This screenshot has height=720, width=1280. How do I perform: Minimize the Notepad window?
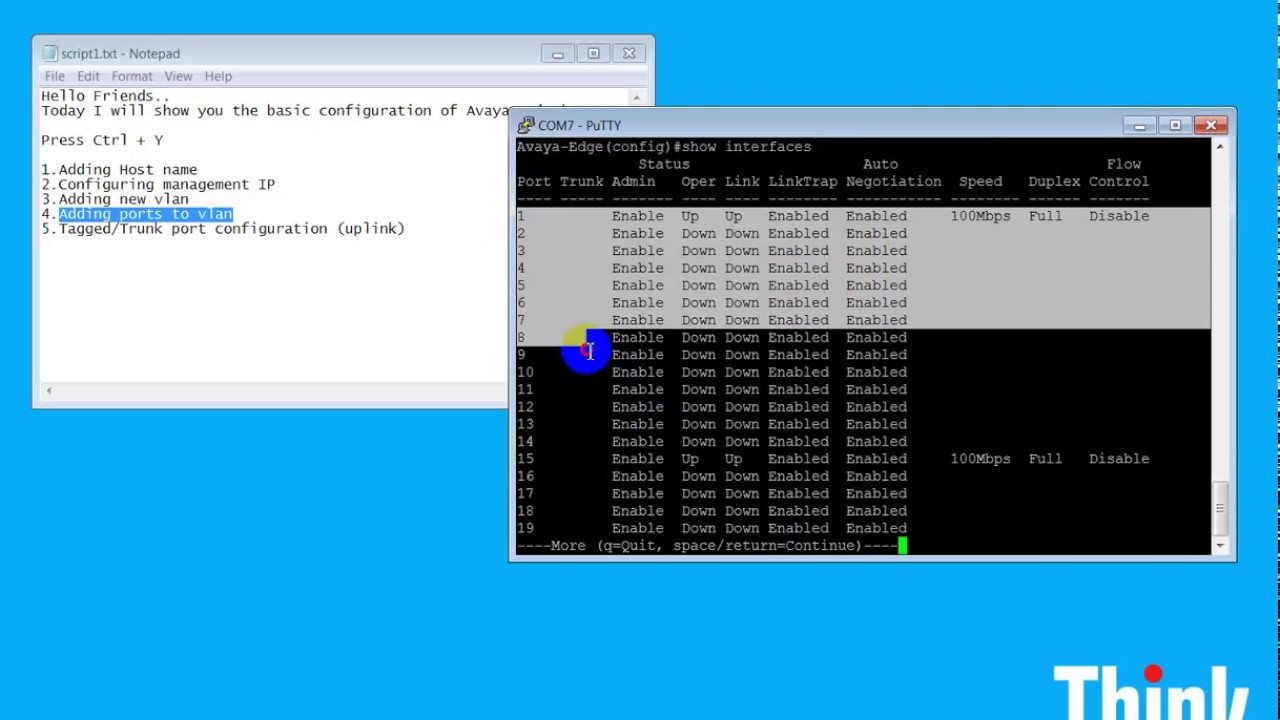coord(558,54)
